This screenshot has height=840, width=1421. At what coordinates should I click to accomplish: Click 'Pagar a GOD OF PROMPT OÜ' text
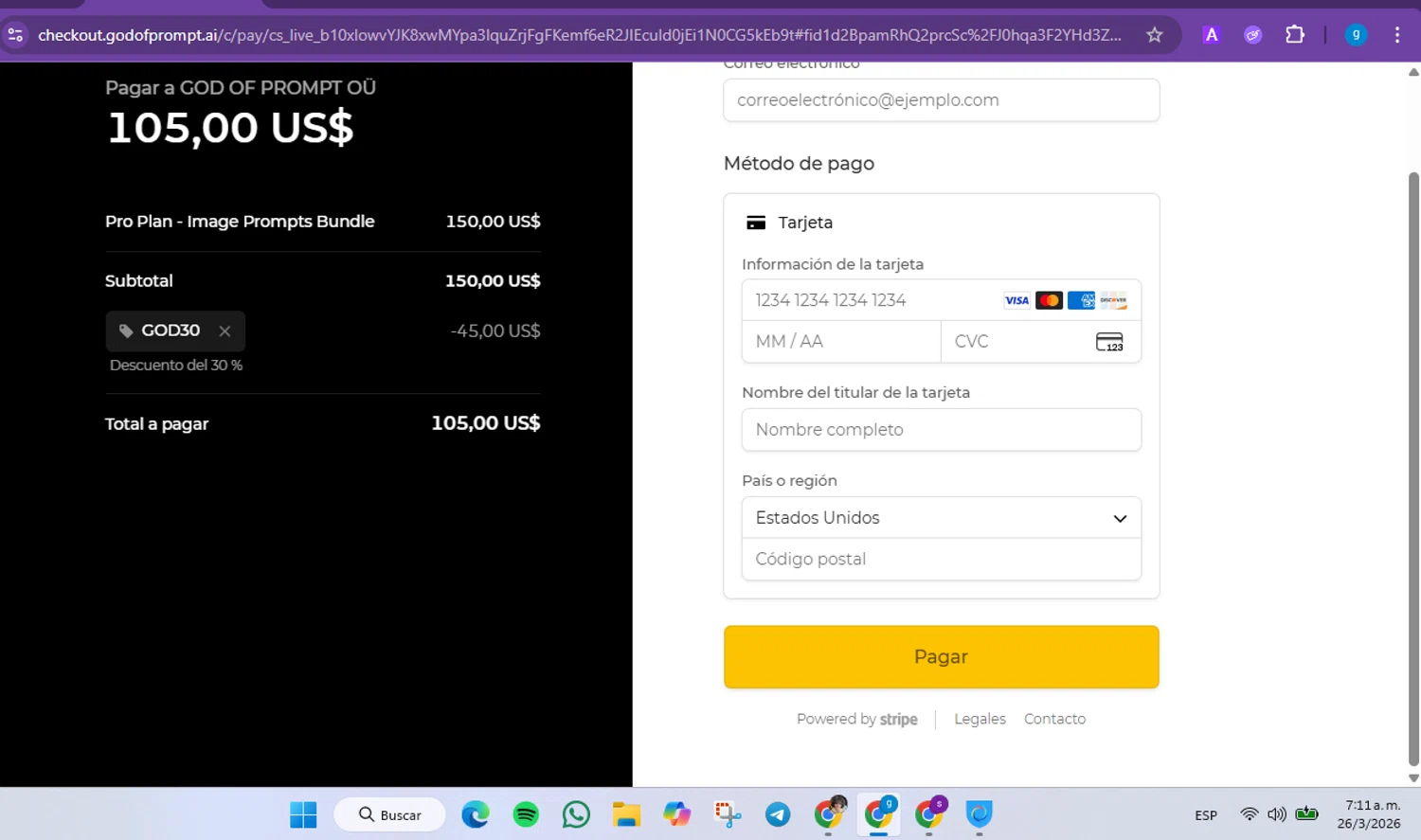tap(241, 88)
